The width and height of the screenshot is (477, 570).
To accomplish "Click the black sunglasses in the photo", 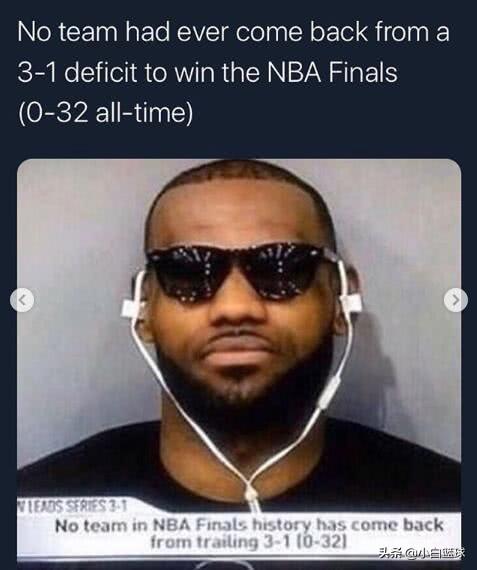I will (x=236, y=272).
